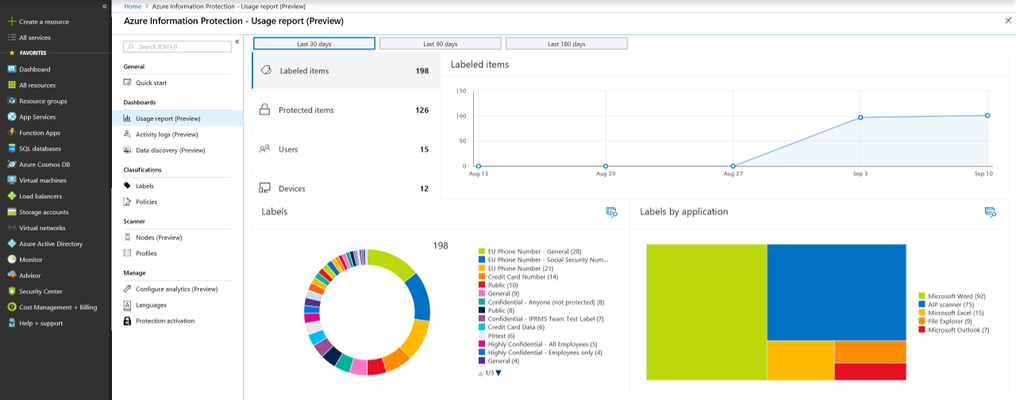This screenshot has width=1016, height=400.
Task: Select the Last 30 days range
Action: [314, 44]
